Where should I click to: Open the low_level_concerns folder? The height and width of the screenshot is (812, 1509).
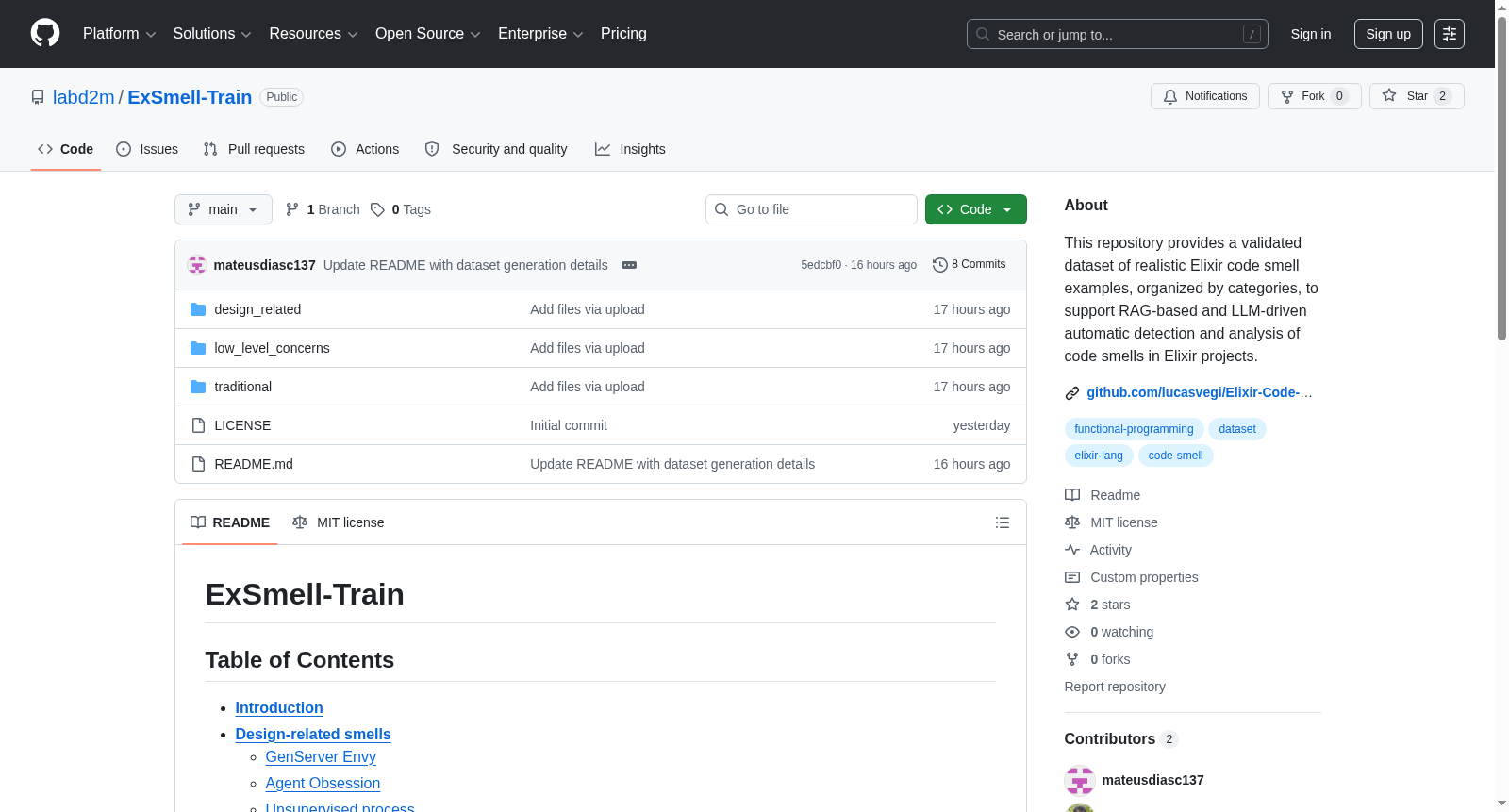tap(272, 348)
